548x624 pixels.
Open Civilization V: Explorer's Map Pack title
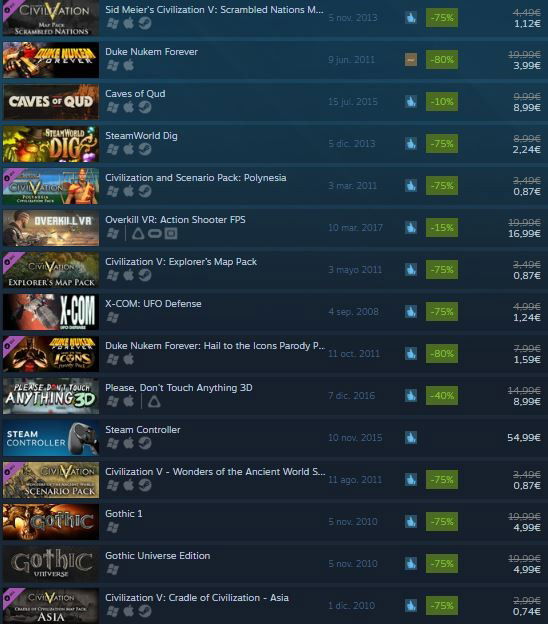[181, 261]
